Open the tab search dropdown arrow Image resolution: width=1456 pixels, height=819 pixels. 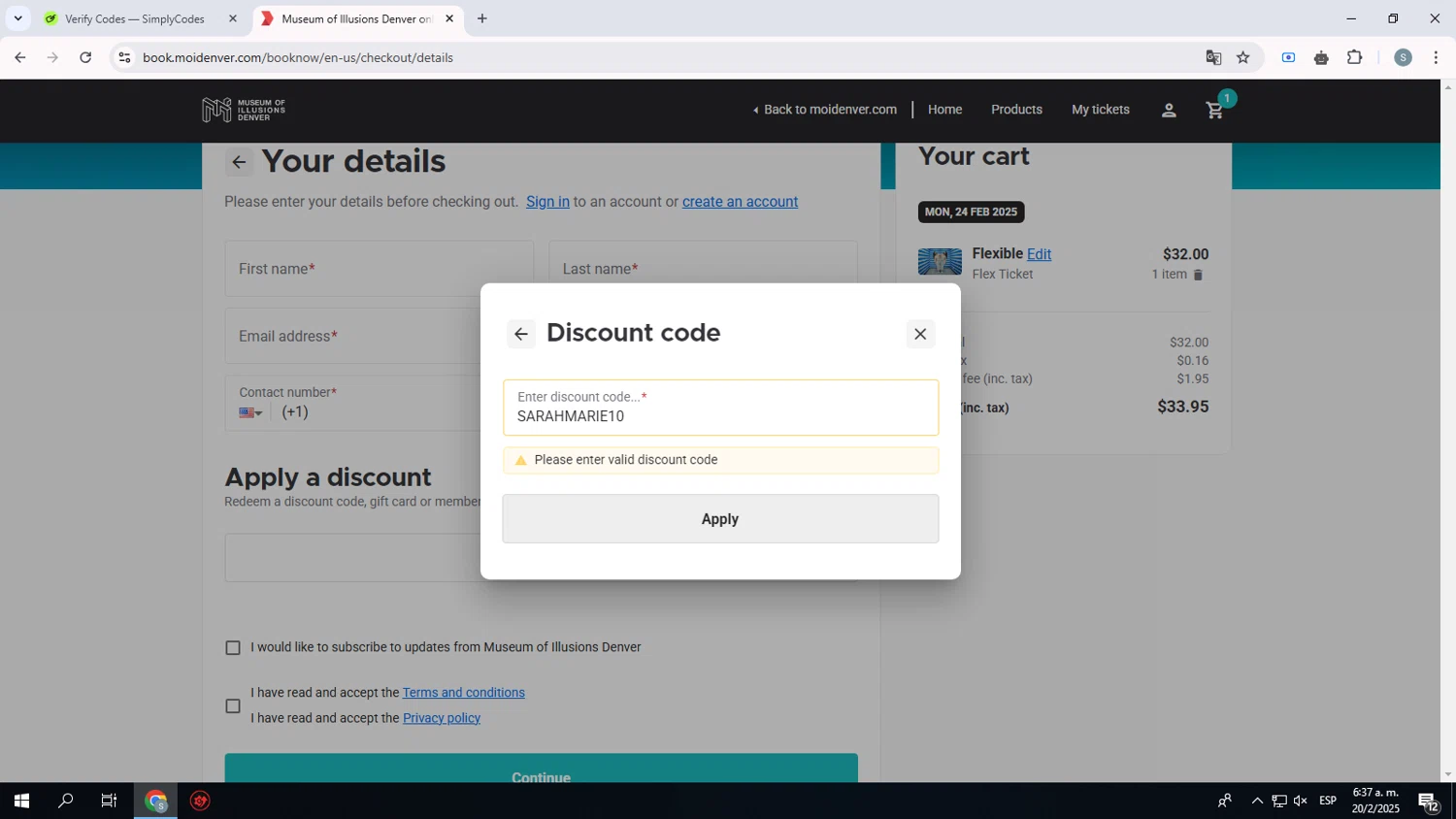(17, 18)
